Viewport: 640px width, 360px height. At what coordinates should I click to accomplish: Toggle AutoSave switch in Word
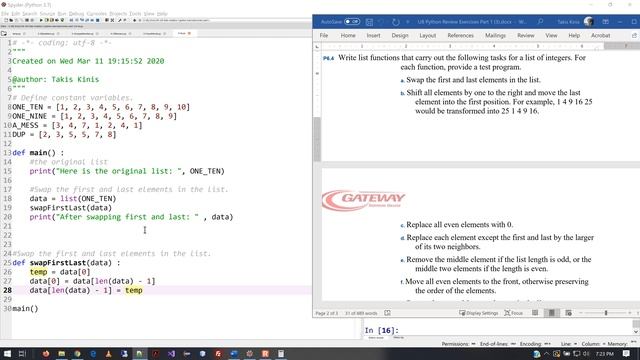[x=352, y=22]
